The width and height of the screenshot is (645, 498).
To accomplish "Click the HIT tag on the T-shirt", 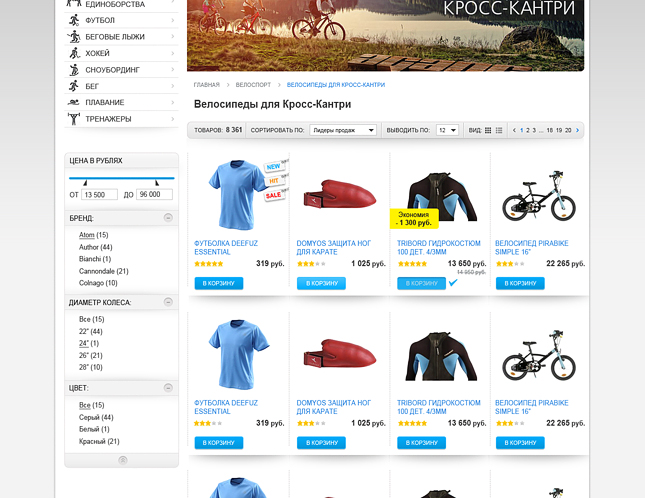I will point(274,181).
